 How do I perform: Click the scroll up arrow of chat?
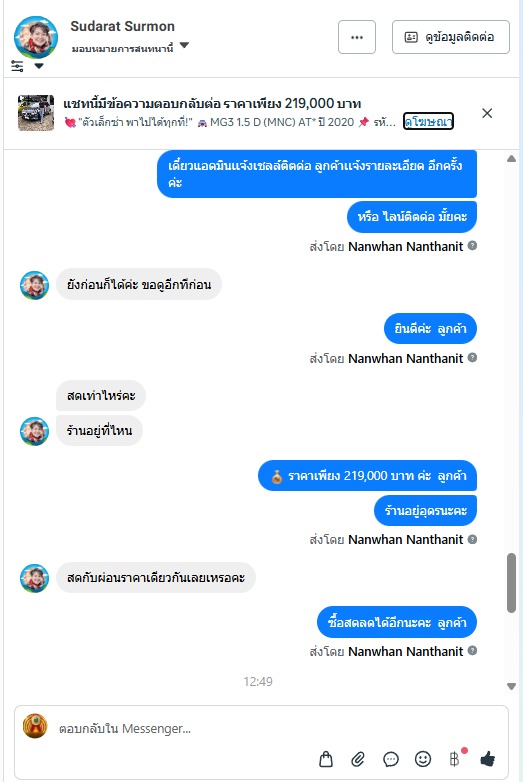[511, 159]
